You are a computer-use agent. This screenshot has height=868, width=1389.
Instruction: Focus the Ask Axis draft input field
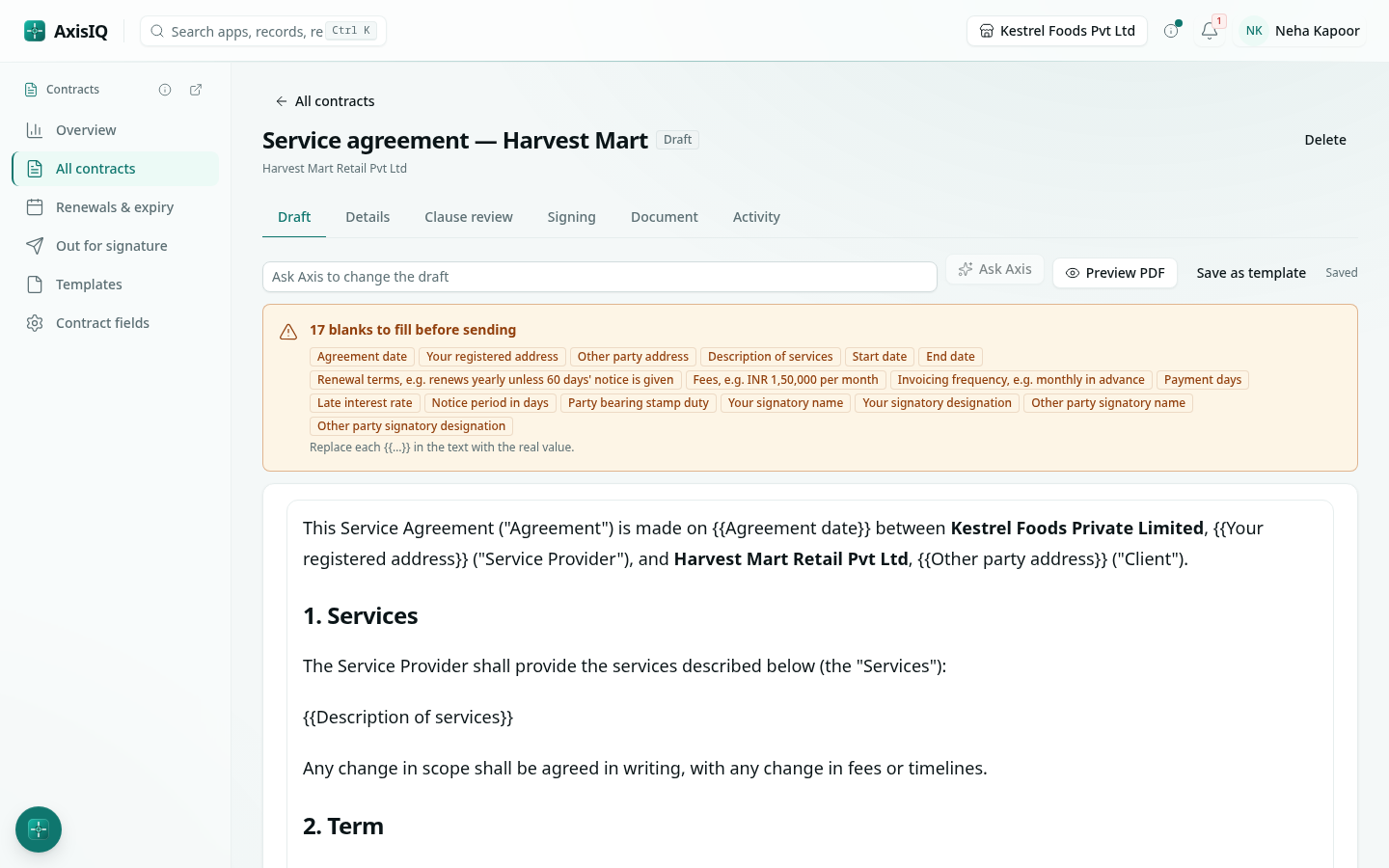pos(600,277)
